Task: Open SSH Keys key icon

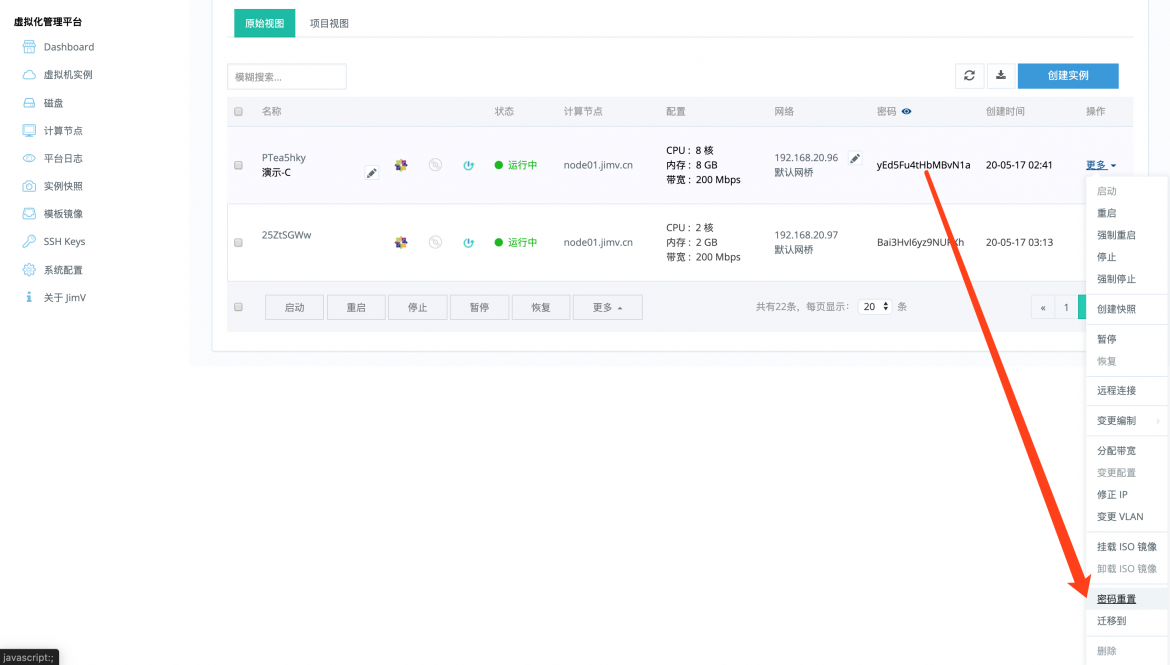Action: pos(29,241)
